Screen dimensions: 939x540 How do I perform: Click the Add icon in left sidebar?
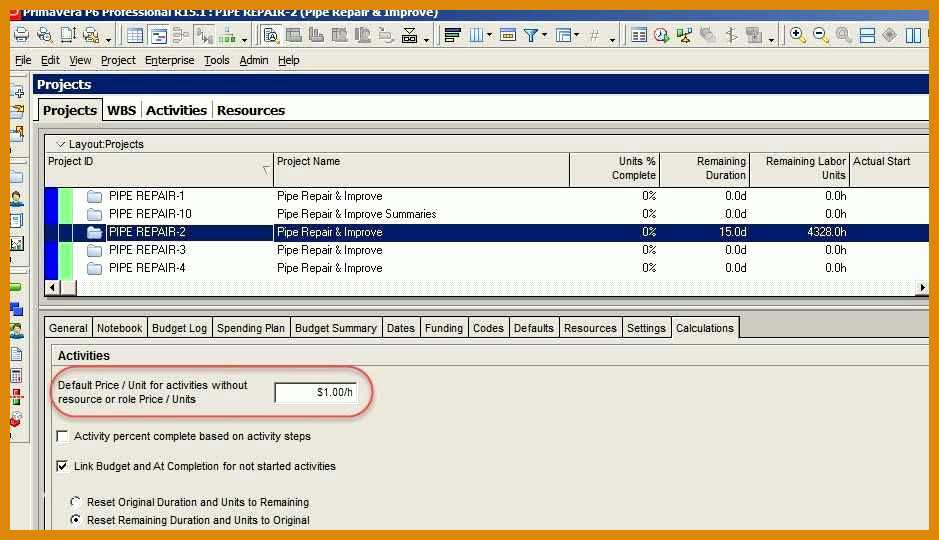(x=17, y=92)
